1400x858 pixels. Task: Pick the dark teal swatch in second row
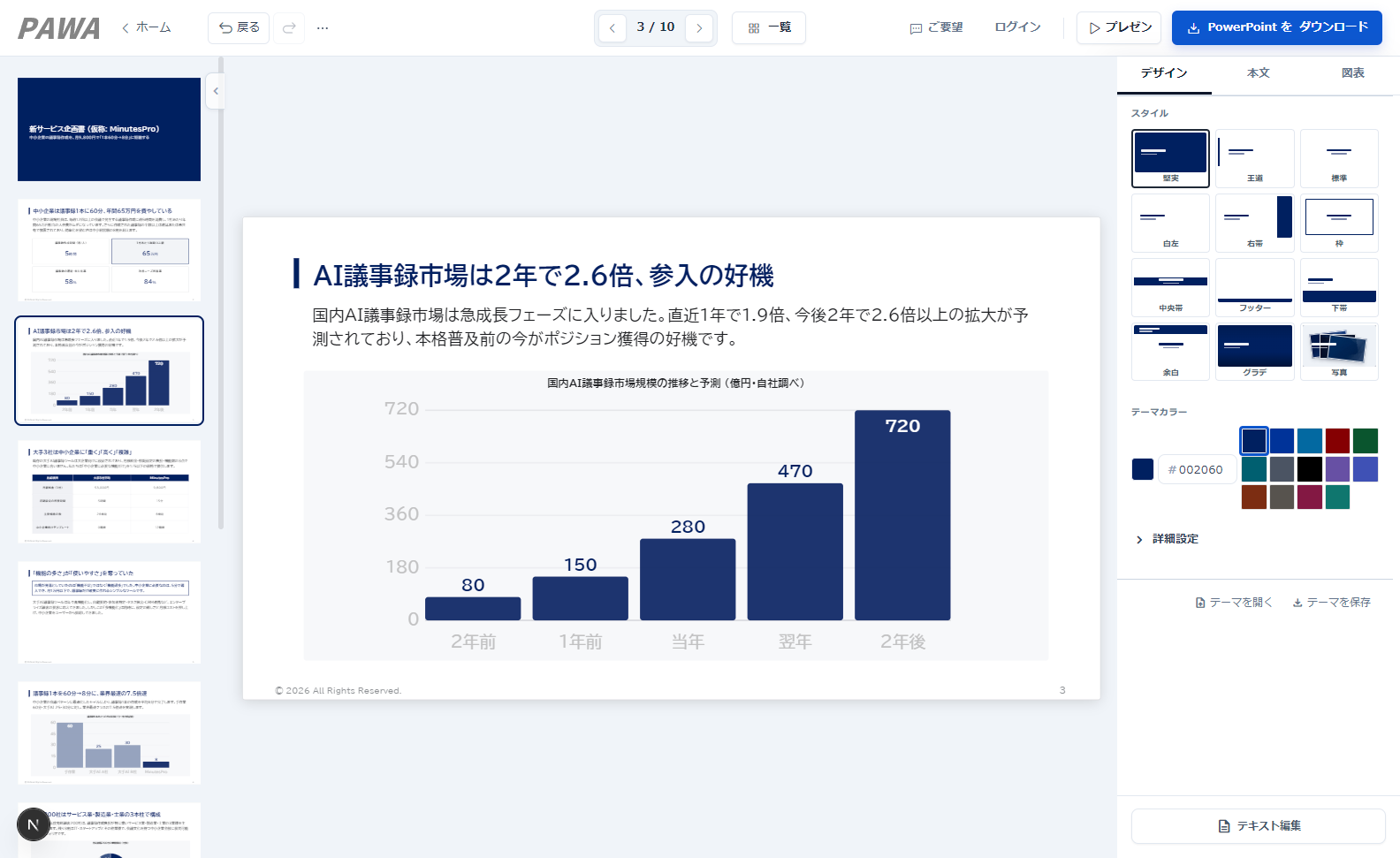click(1254, 468)
